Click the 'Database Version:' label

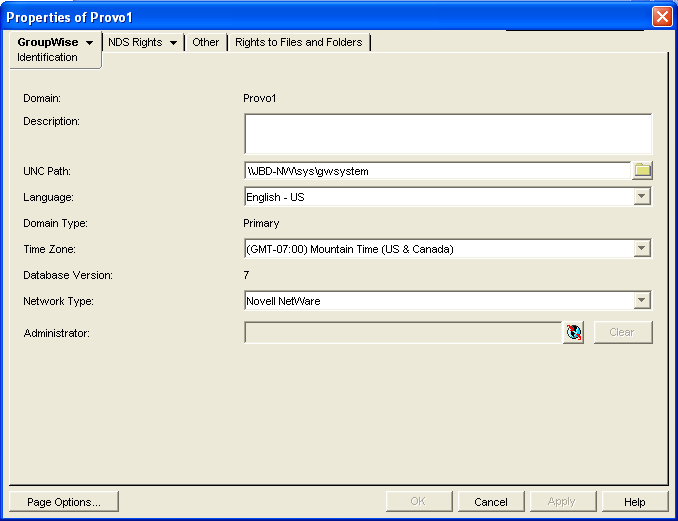coord(68,275)
